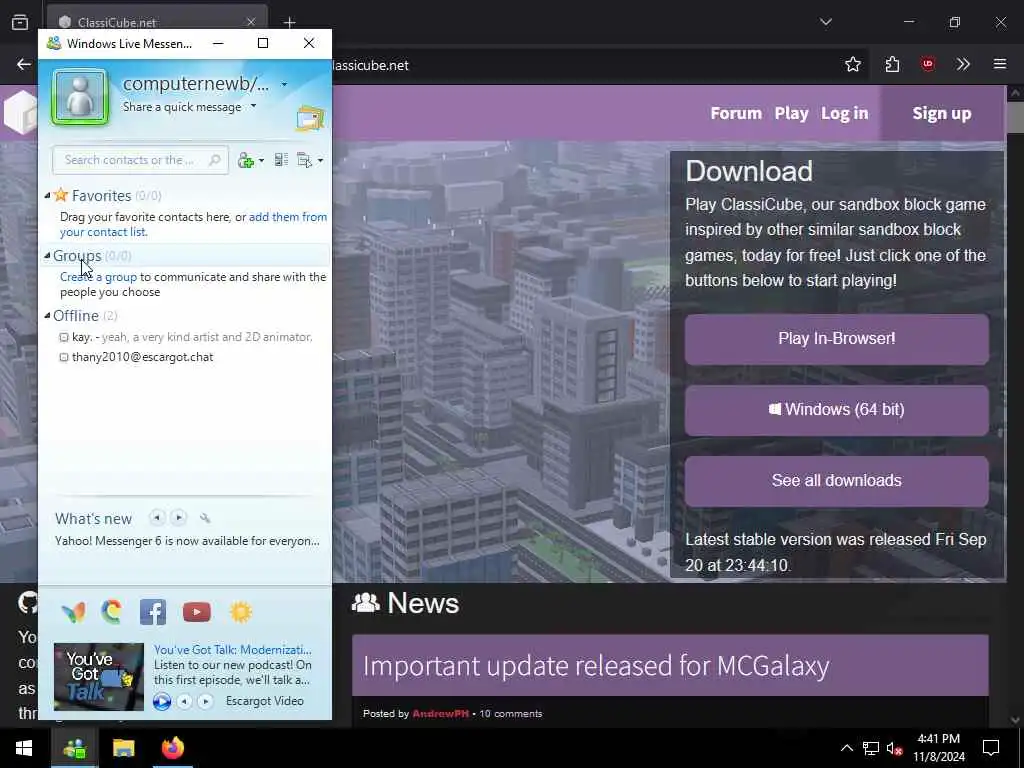1024x768 pixels.
Task: Click the muted volume tray icon
Action: tap(895, 748)
